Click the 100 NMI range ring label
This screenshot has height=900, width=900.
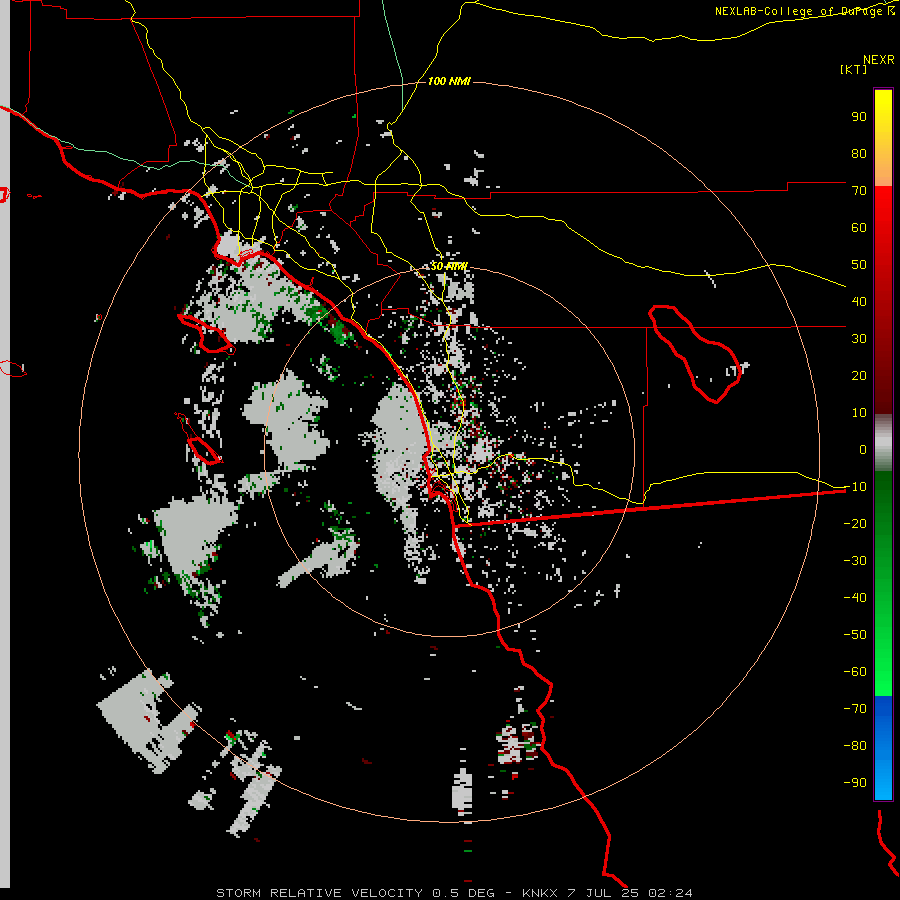[x=449, y=81]
